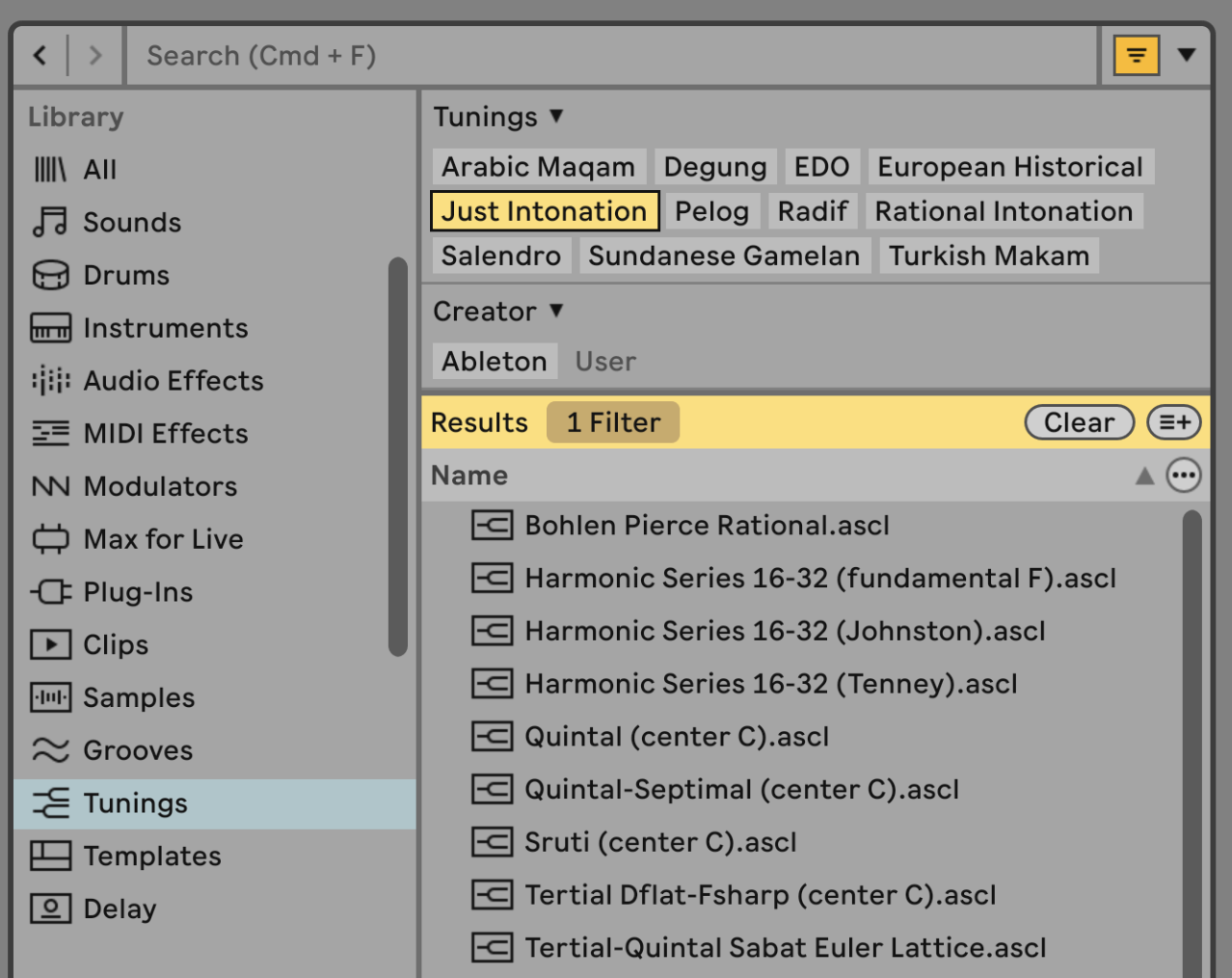Open the Max for Live icon
The image size is (1232, 978).
[50, 539]
